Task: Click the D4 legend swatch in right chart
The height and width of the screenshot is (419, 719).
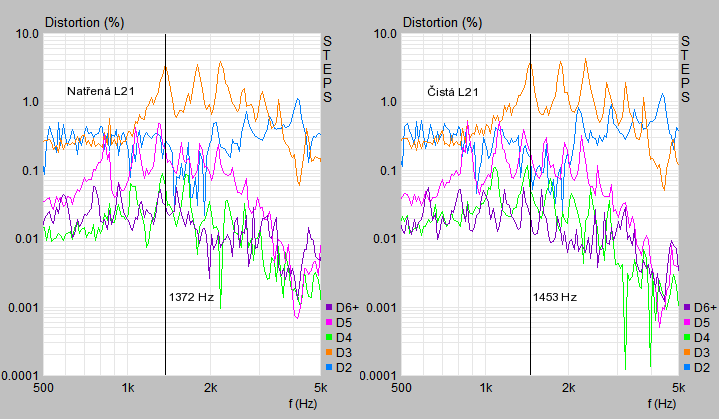Action: point(687,337)
